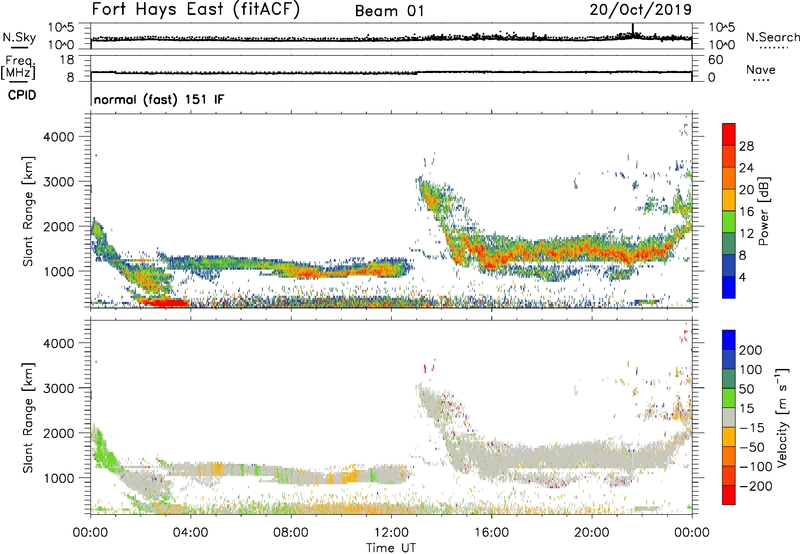Pick the red bottom swatch of velocity colorbar

coord(729,495)
